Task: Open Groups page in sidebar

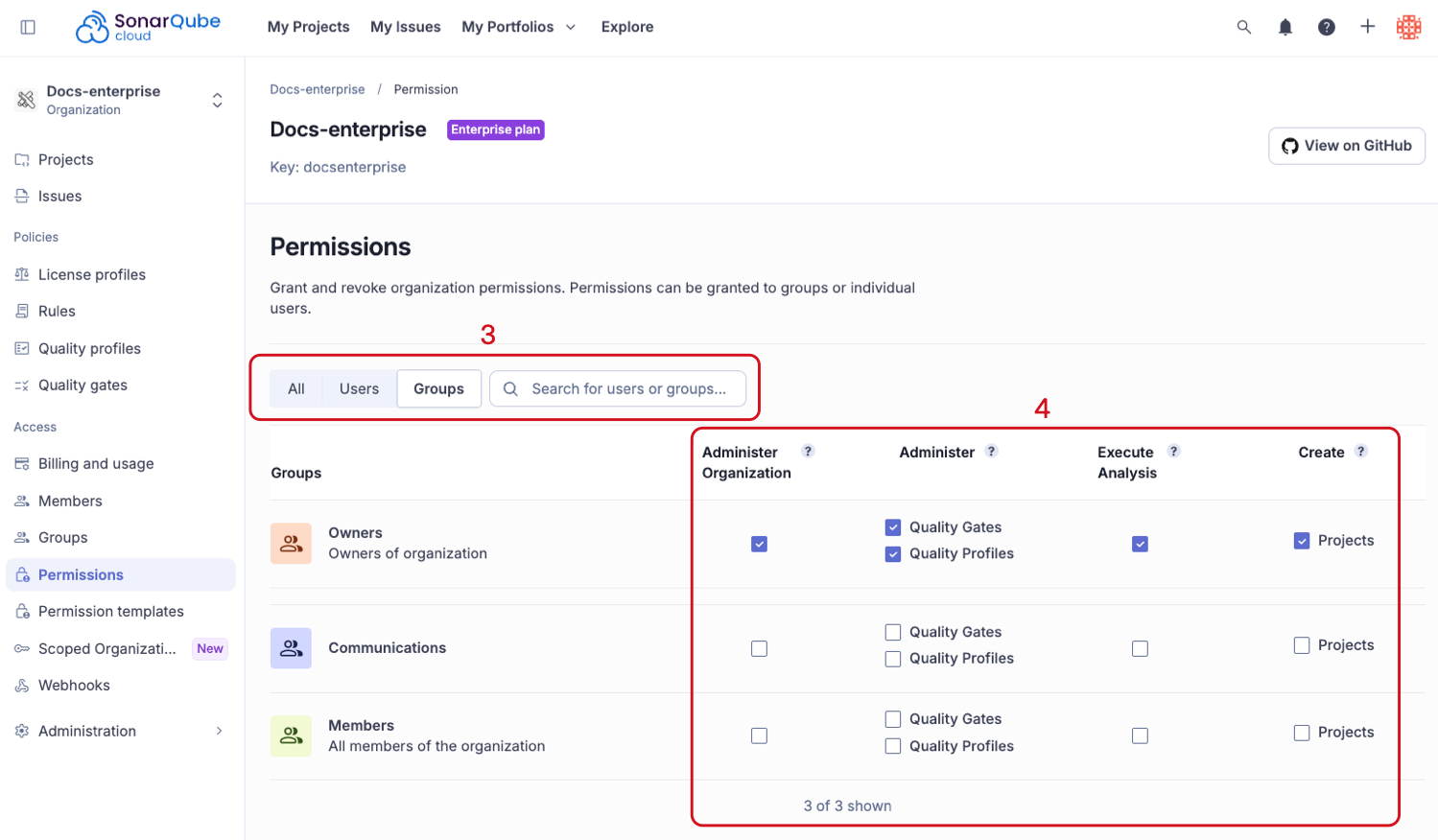Action: tap(120, 537)
